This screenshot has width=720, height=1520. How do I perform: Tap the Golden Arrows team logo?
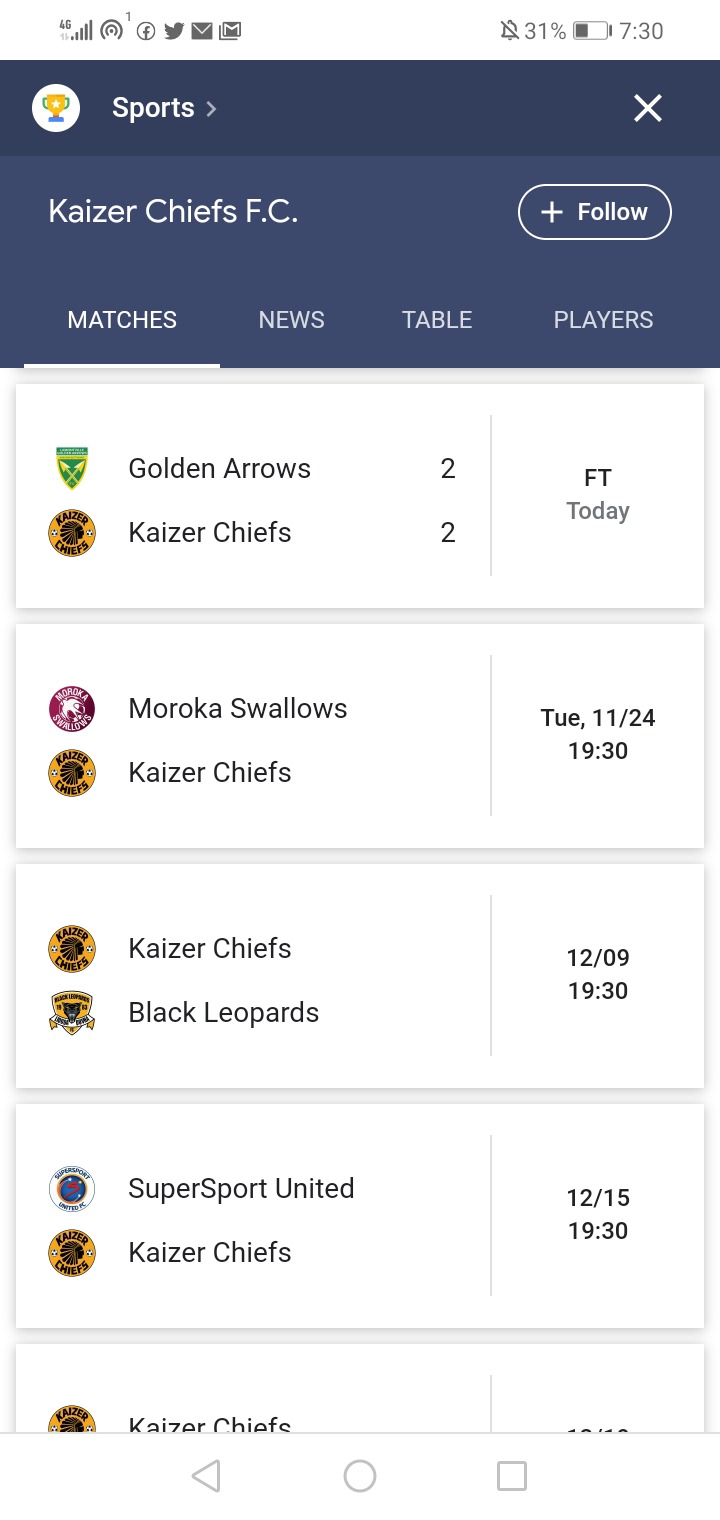tap(72, 468)
